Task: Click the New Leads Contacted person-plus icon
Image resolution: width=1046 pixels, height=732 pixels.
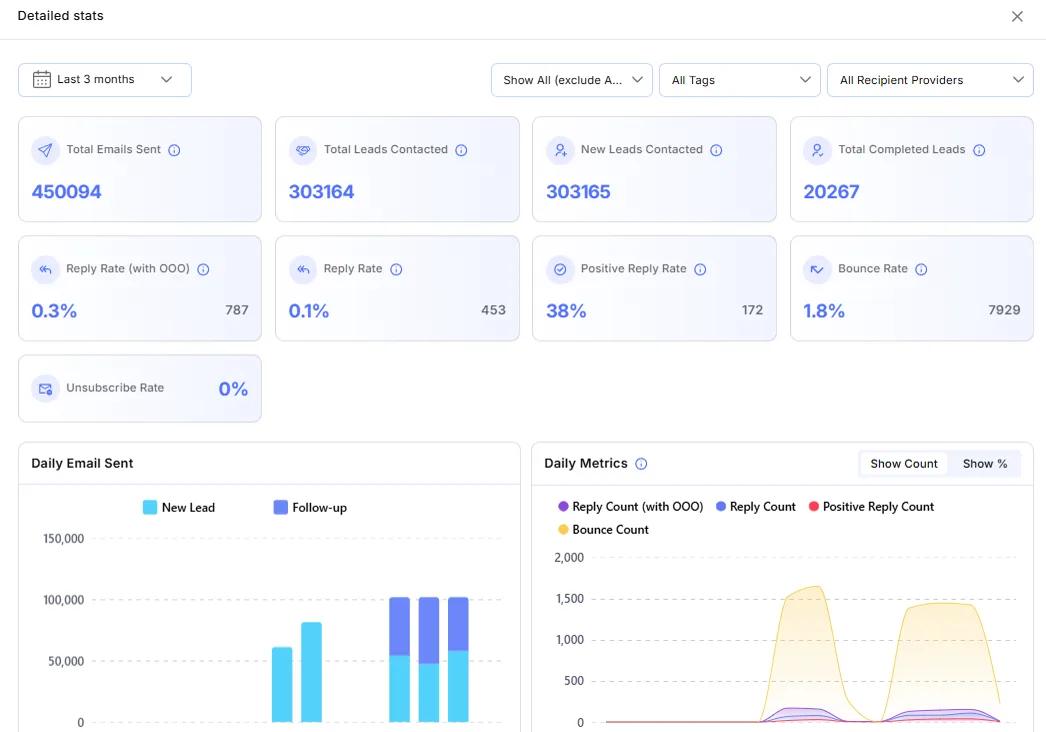Action: point(560,150)
